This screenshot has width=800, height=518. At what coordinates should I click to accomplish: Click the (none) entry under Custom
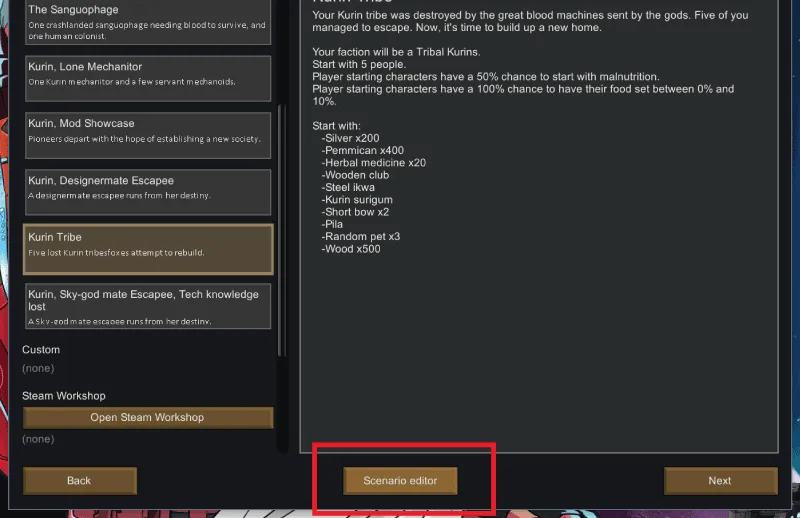tap(38, 368)
